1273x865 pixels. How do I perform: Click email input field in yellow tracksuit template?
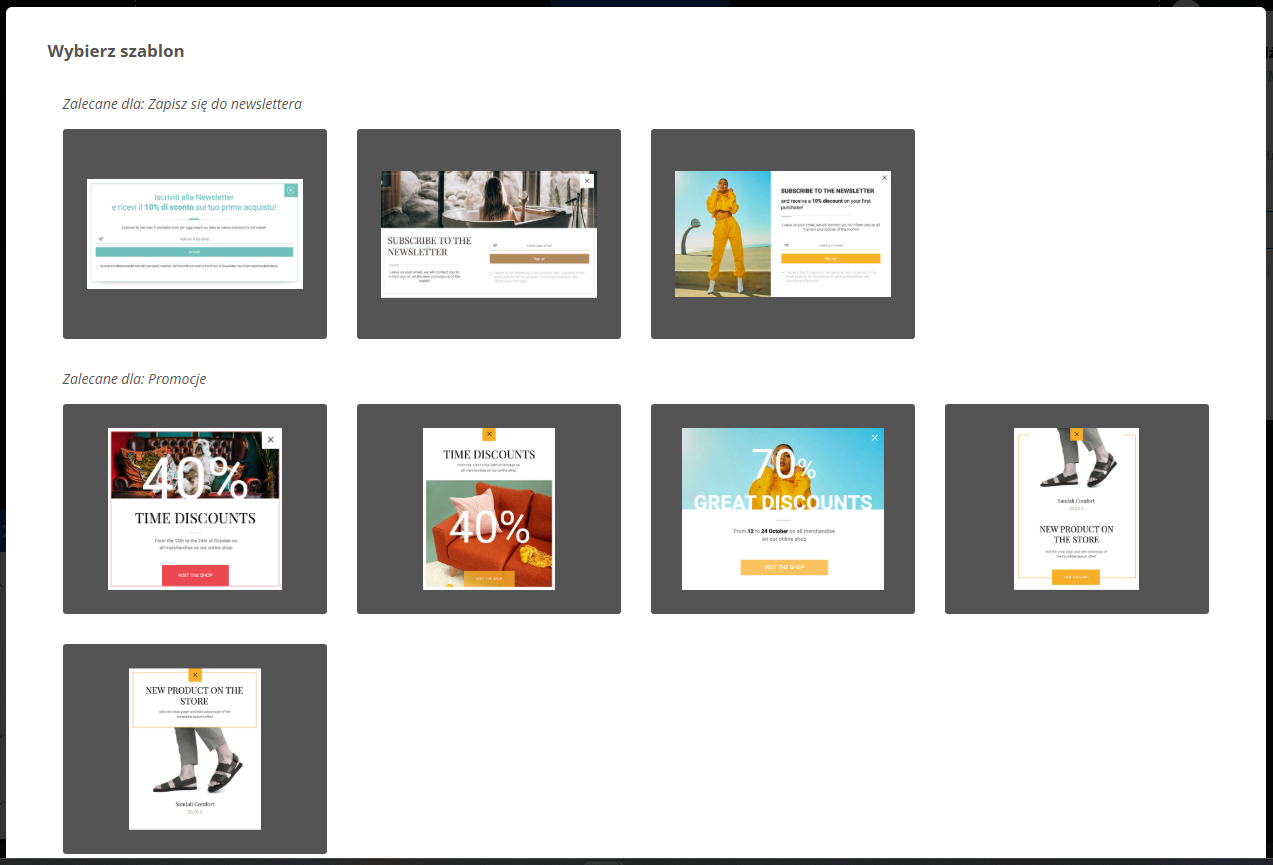[x=831, y=245]
